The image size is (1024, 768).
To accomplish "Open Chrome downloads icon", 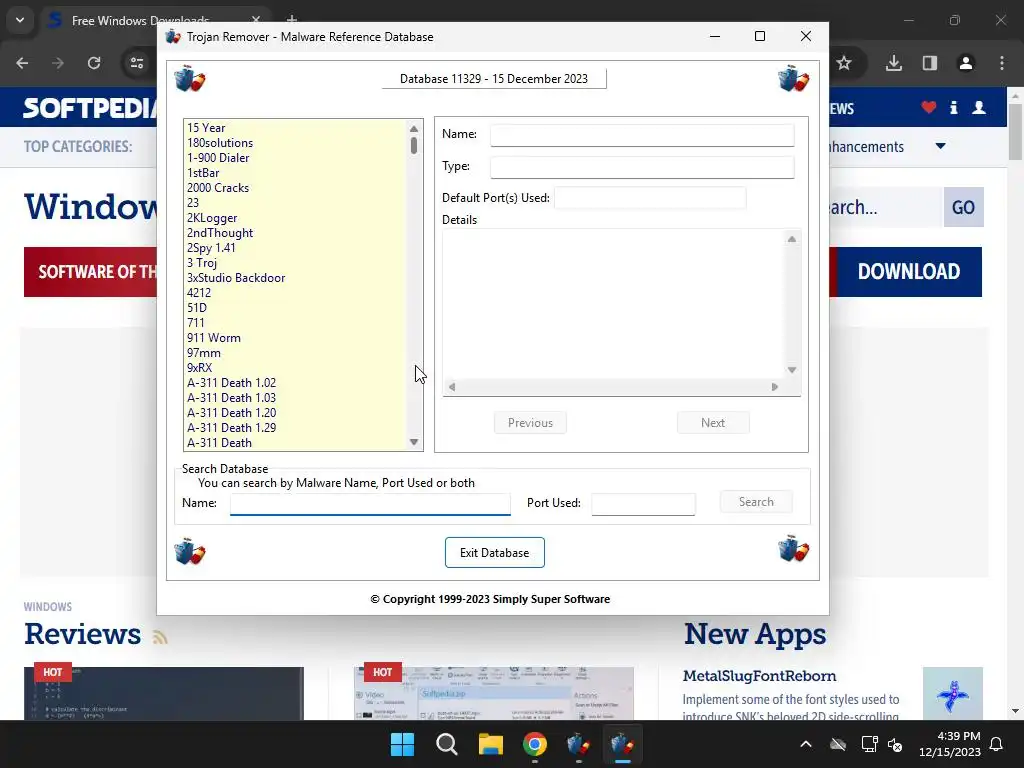I will click(894, 63).
